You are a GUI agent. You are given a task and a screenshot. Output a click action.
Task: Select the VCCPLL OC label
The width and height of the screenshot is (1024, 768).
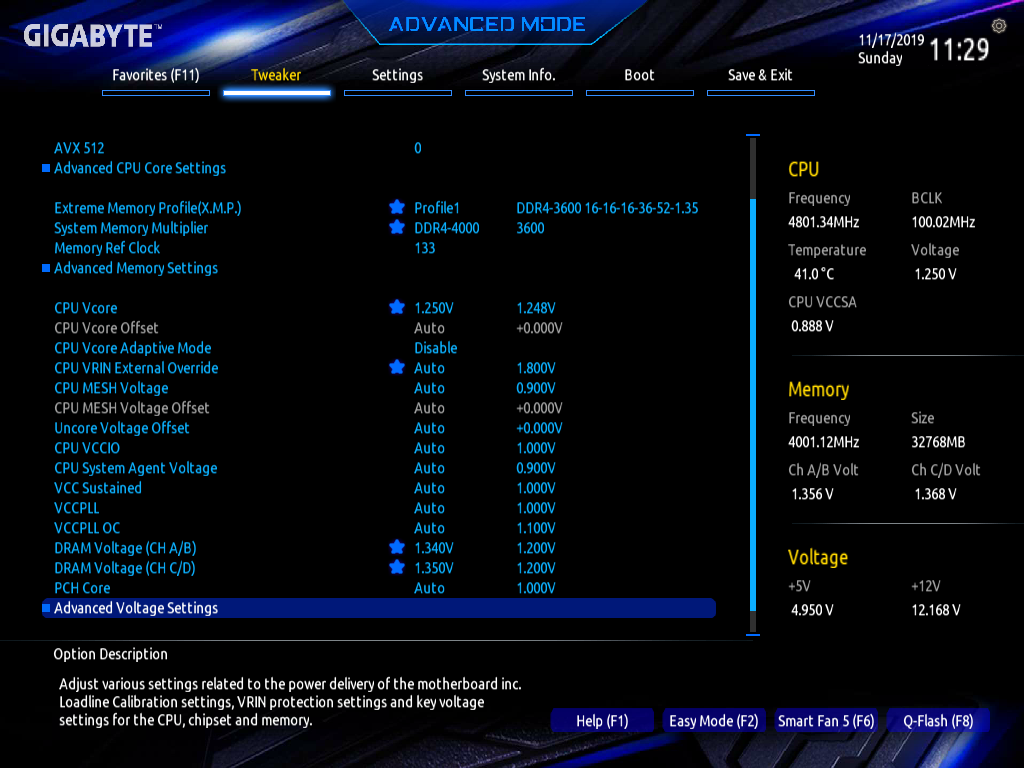87,528
